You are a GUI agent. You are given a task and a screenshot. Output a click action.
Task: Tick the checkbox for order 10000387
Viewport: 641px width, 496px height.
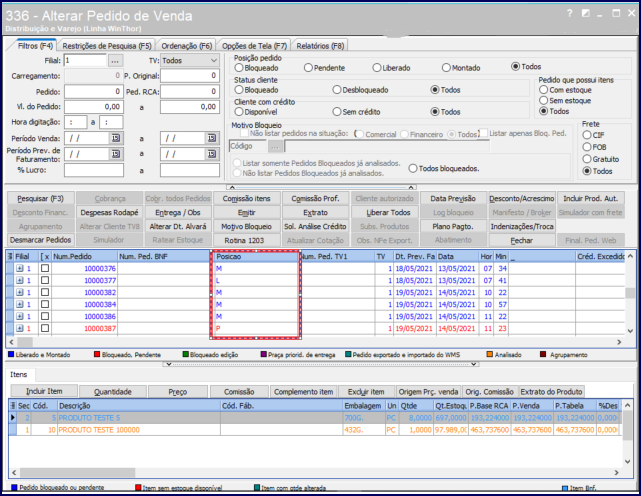(x=45, y=328)
